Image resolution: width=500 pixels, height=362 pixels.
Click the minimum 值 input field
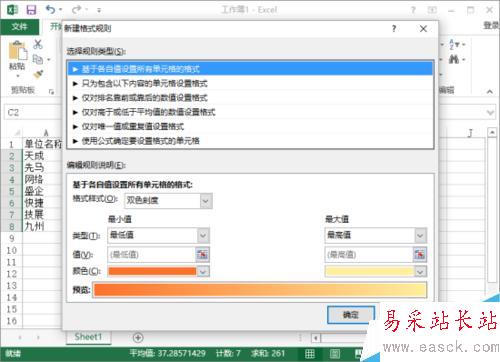click(x=151, y=255)
